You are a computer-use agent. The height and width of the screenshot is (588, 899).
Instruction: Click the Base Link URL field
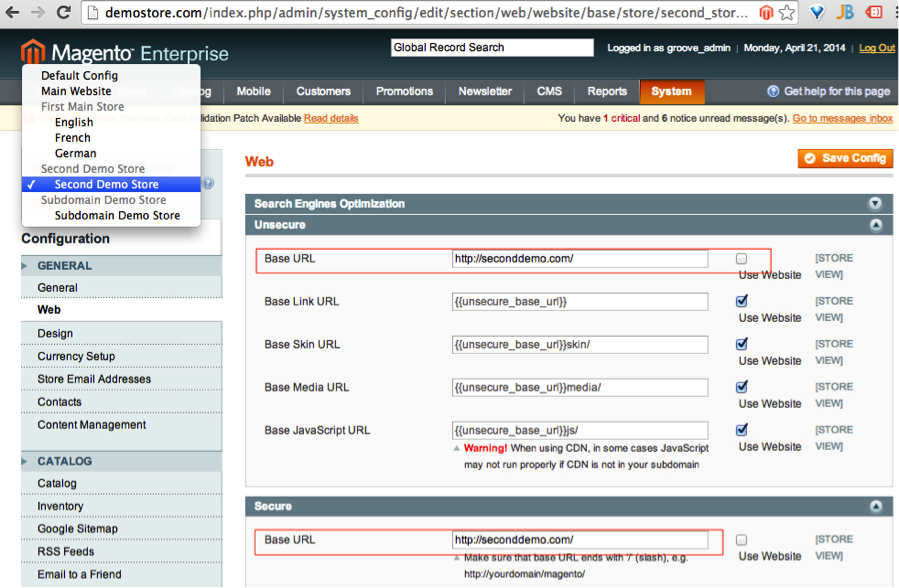coord(580,301)
